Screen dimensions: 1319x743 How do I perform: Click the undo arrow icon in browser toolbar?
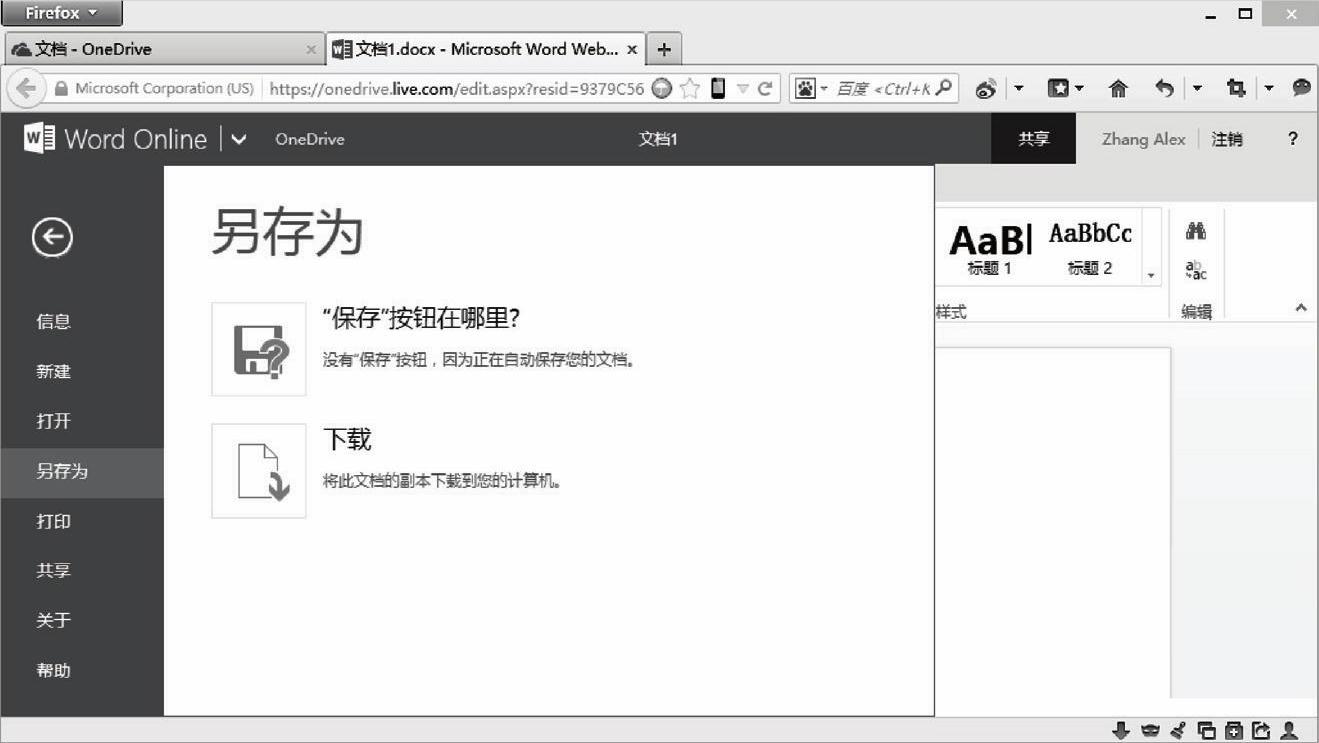pyautogui.click(x=1165, y=88)
